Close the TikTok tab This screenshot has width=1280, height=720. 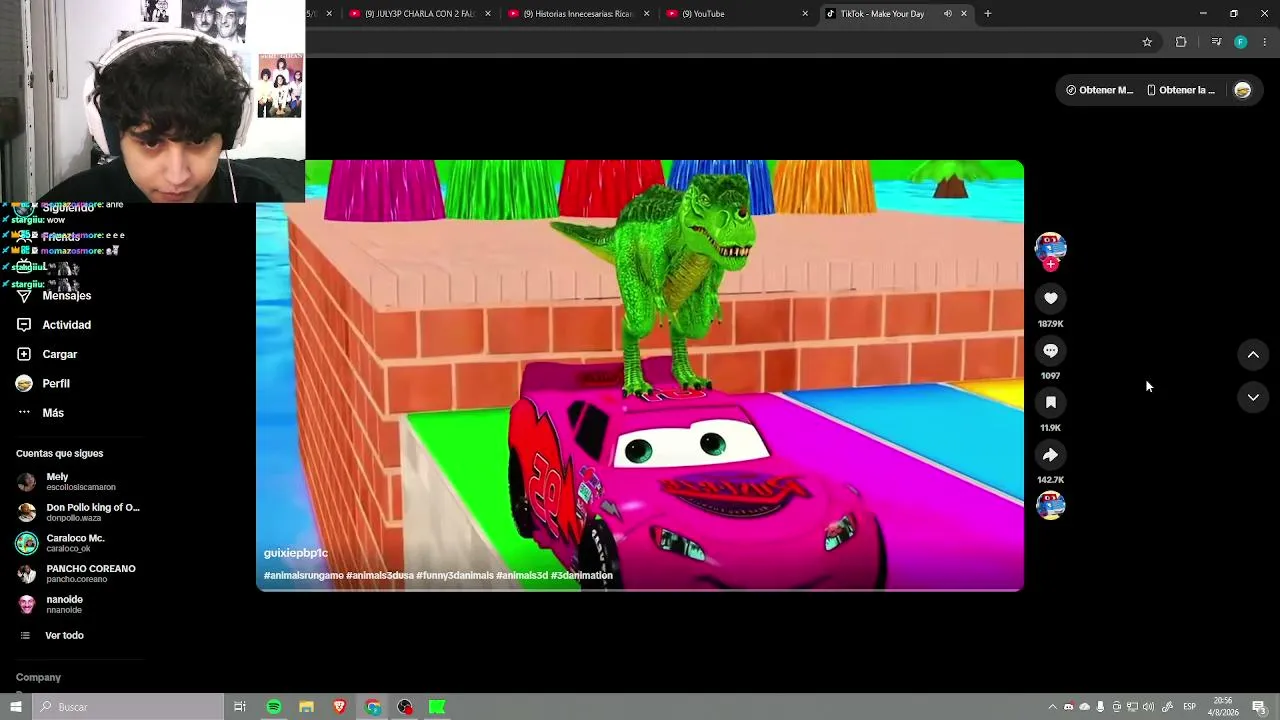[x=964, y=14]
